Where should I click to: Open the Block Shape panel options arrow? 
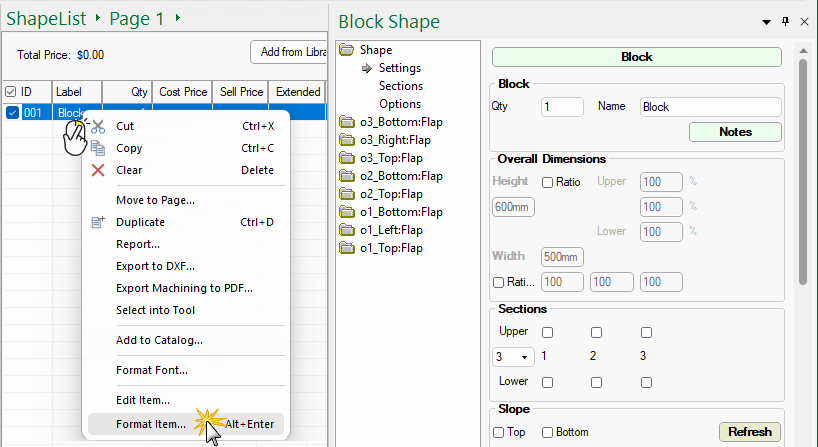(x=766, y=21)
